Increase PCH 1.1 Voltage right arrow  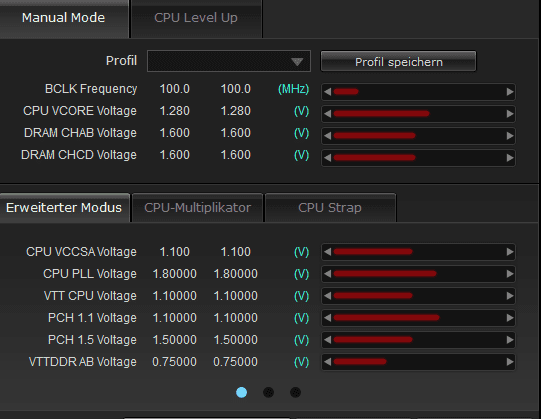[x=510, y=318]
